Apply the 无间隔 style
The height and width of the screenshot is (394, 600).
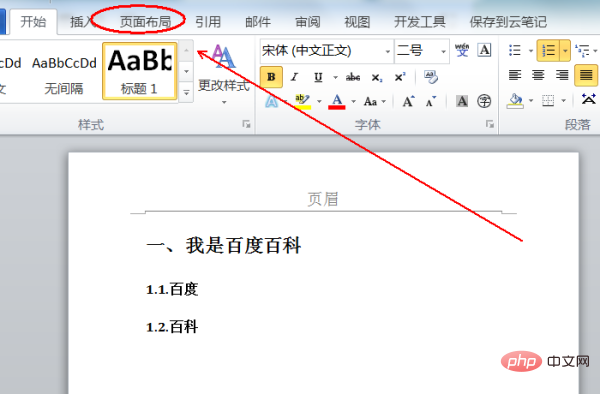64,75
